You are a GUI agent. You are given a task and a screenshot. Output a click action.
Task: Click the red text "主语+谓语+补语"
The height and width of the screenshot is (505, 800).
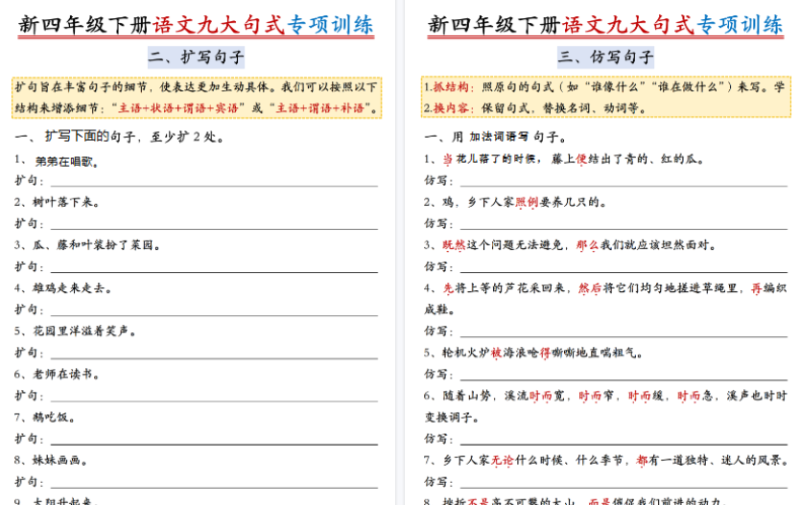[320, 108]
